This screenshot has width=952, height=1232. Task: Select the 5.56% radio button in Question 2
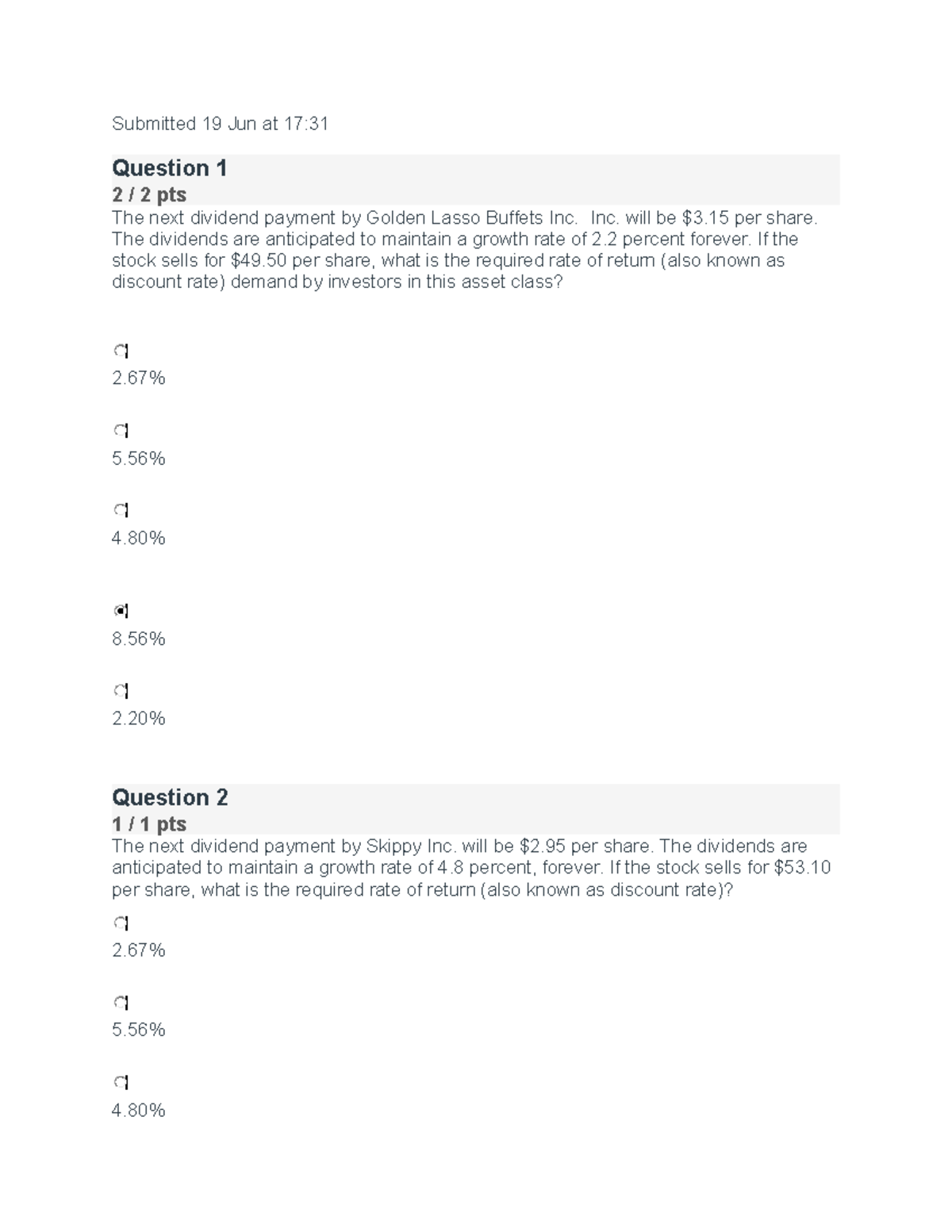pyautogui.click(x=121, y=1002)
